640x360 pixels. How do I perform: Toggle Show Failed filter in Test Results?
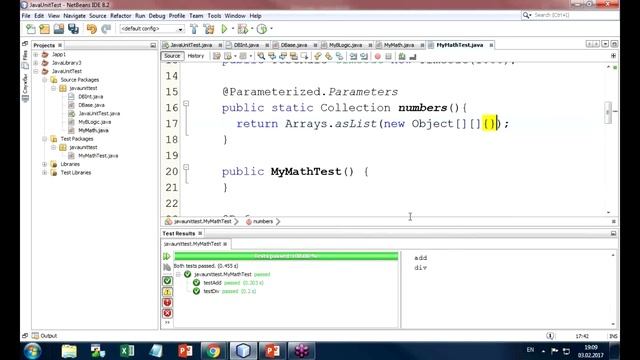(x=167, y=302)
